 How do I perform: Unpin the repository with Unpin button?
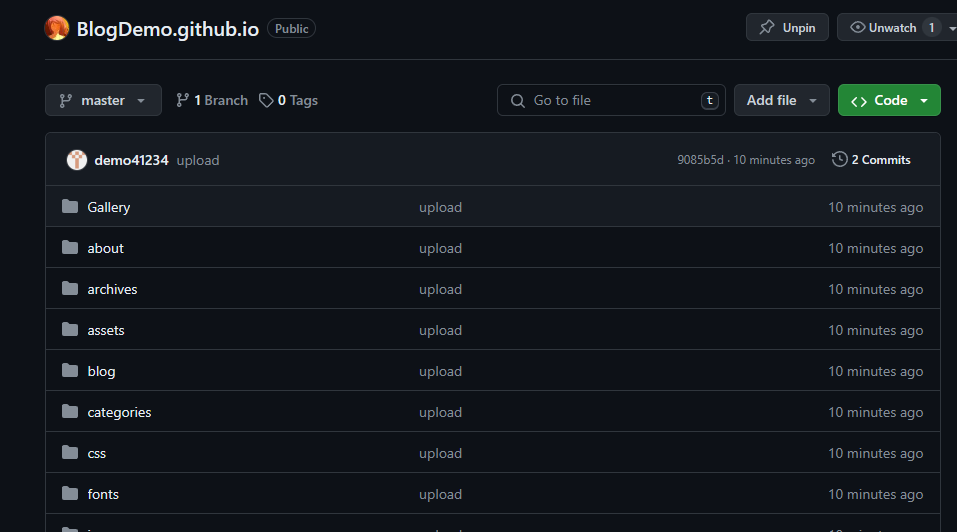point(786,28)
